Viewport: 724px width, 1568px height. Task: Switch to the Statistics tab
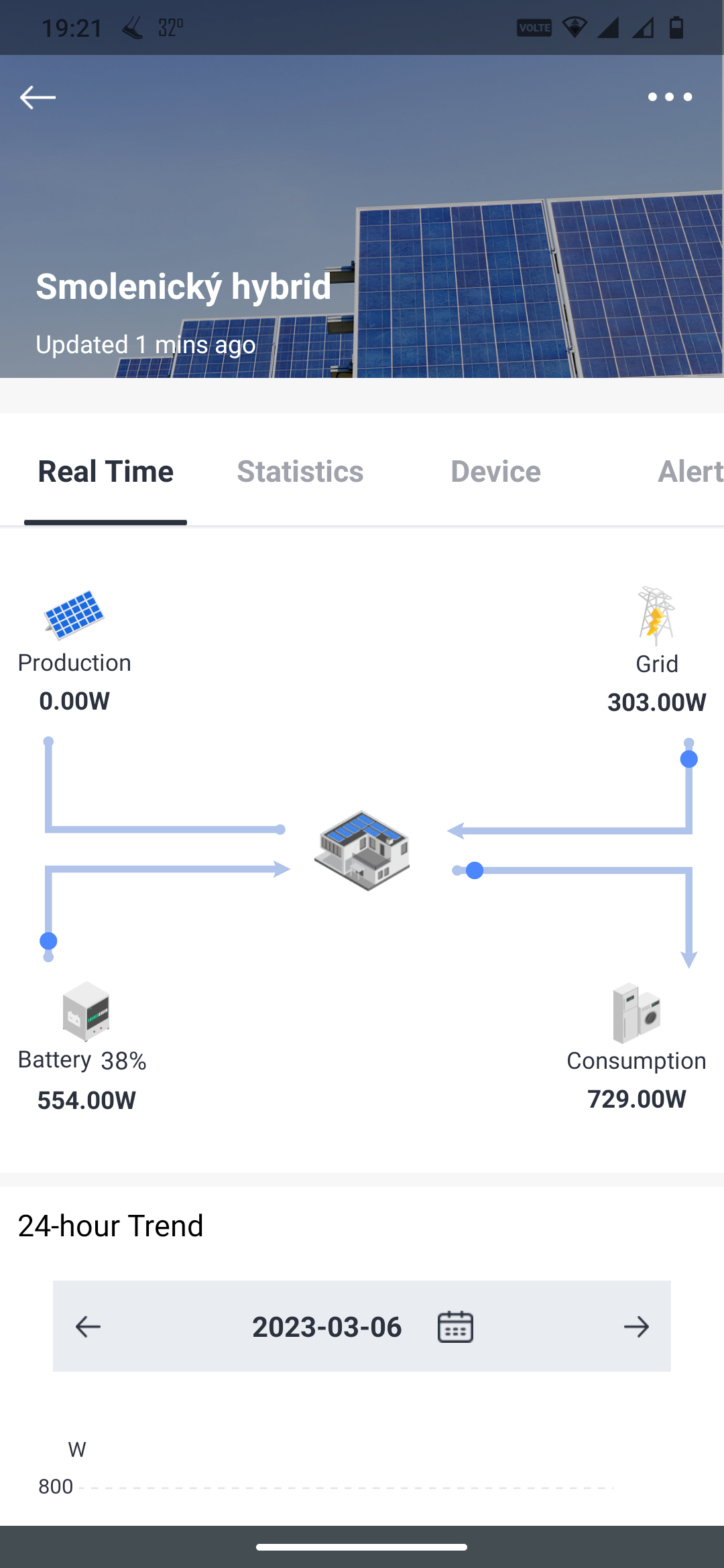pyautogui.click(x=300, y=472)
